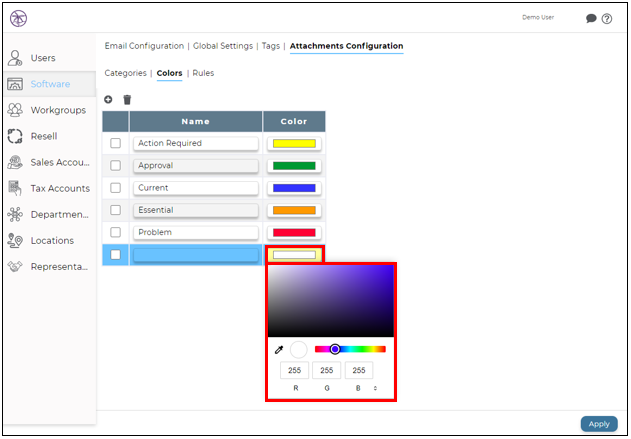Click the Resell sidebar icon
Viewport: 631px width, 439px height.
coord(15,136)
